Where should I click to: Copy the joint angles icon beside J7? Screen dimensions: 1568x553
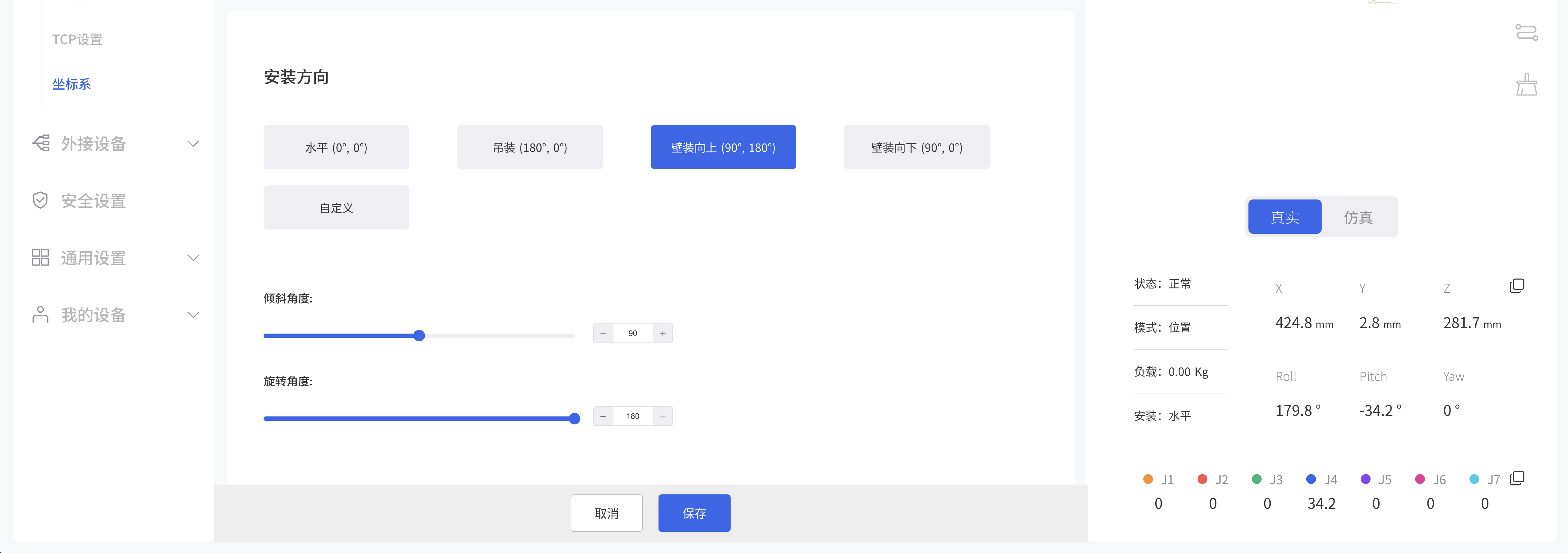[x=1517, y=478]
